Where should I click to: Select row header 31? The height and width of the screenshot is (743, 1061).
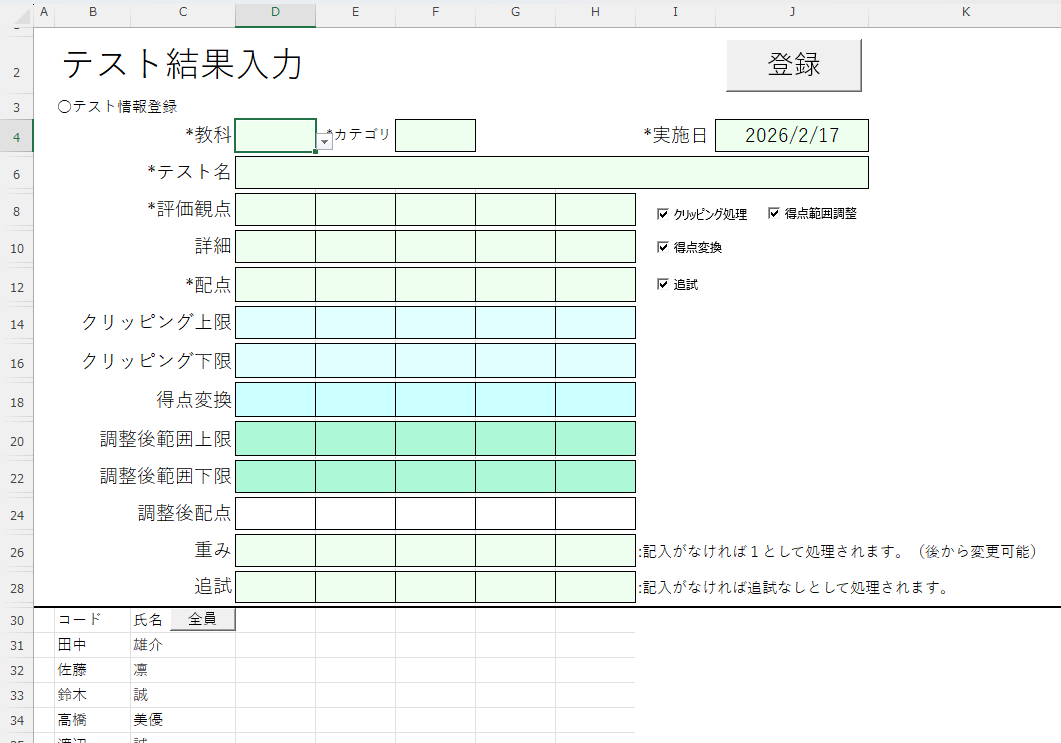coord(16,645)
